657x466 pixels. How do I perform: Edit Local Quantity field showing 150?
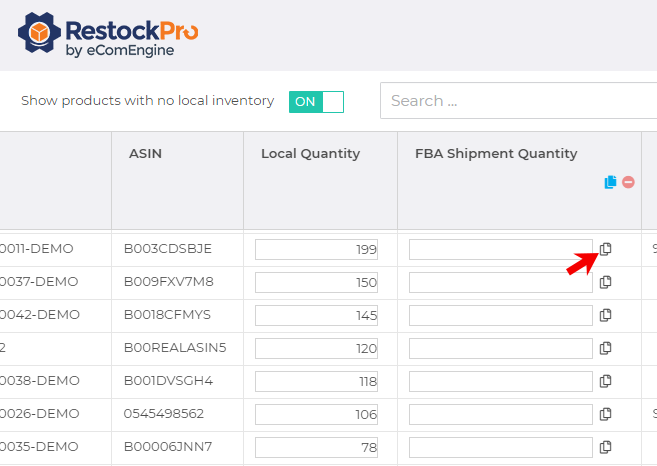[x=316, y=282]
